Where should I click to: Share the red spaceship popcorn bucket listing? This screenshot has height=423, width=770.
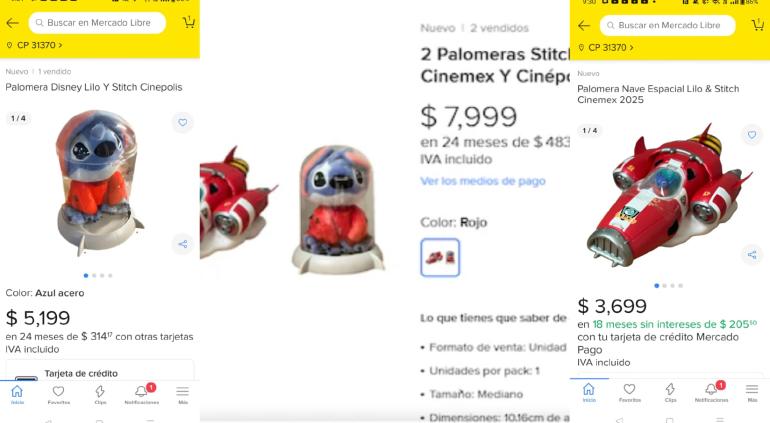coord(752,254)
